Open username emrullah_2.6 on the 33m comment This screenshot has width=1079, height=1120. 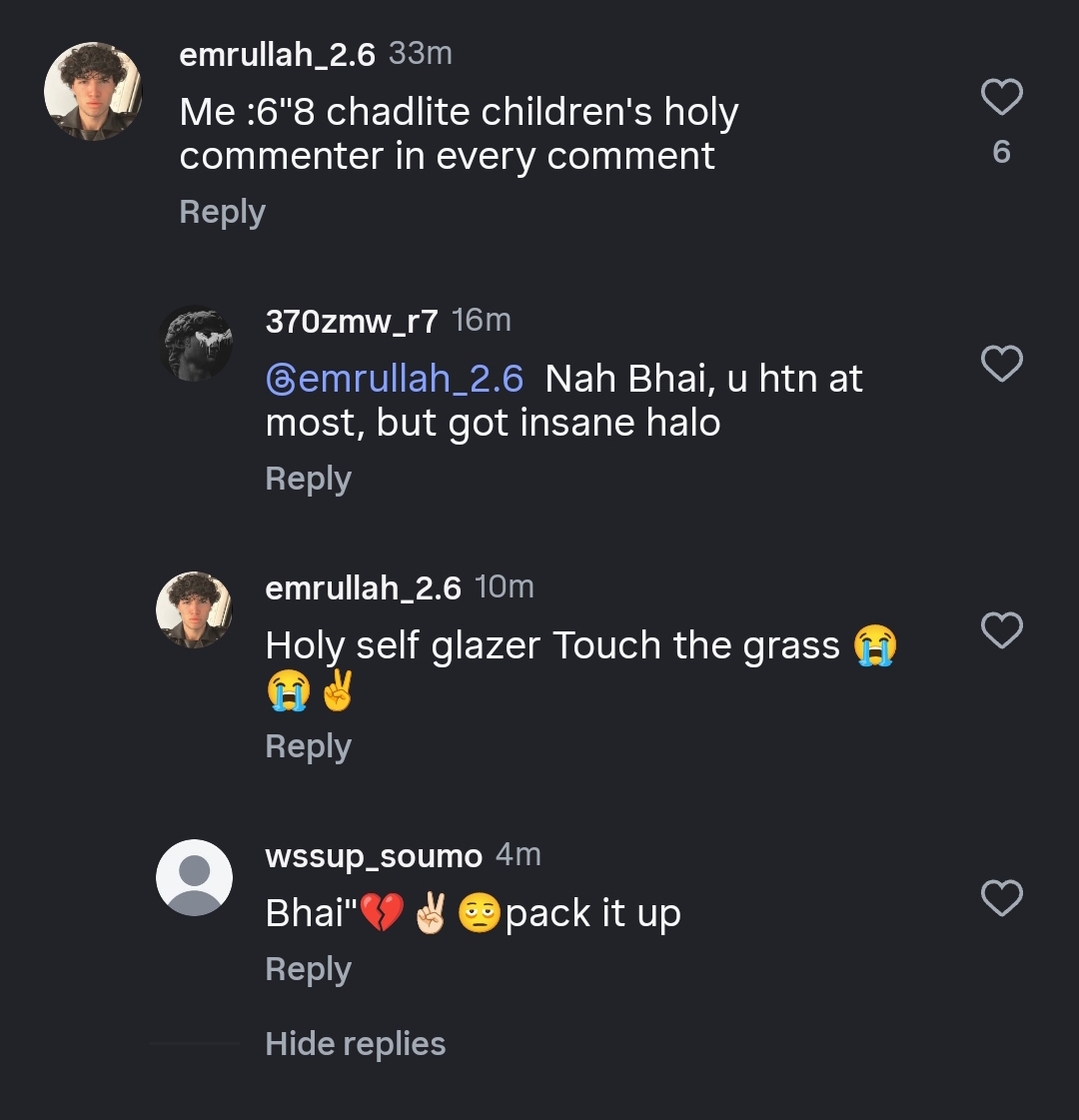[x=277, y=54]
